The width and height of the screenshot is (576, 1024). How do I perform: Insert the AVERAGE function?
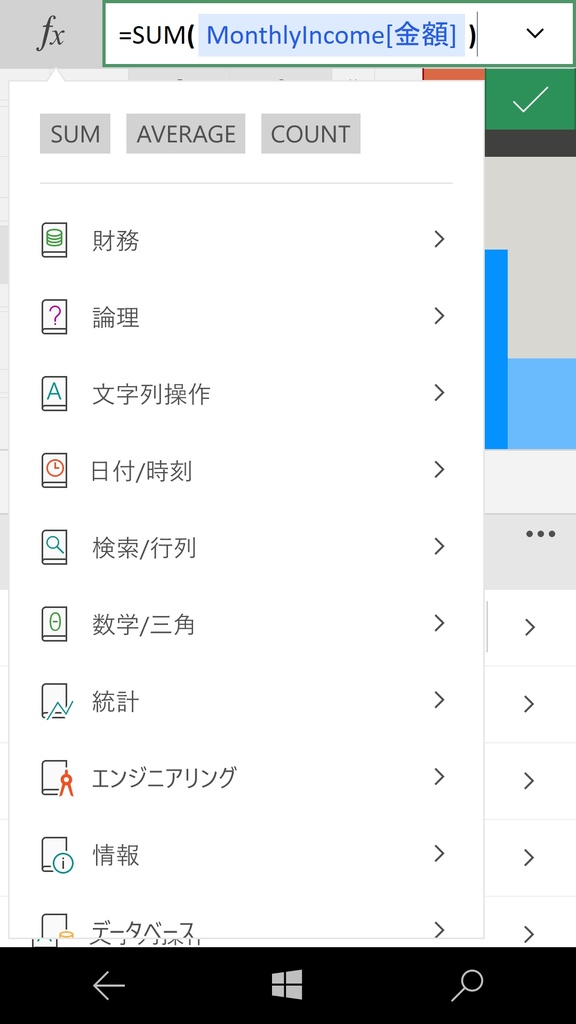(x=185, y=134)
